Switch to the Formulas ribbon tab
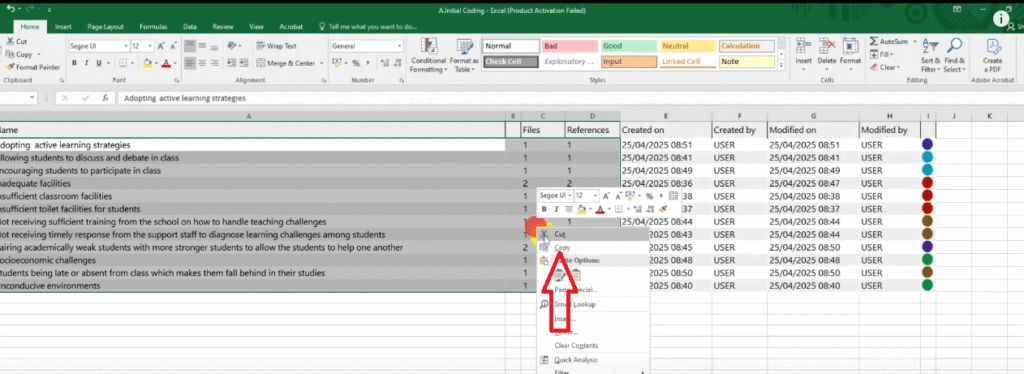The image size is (1024, 374). coord(153,27)
